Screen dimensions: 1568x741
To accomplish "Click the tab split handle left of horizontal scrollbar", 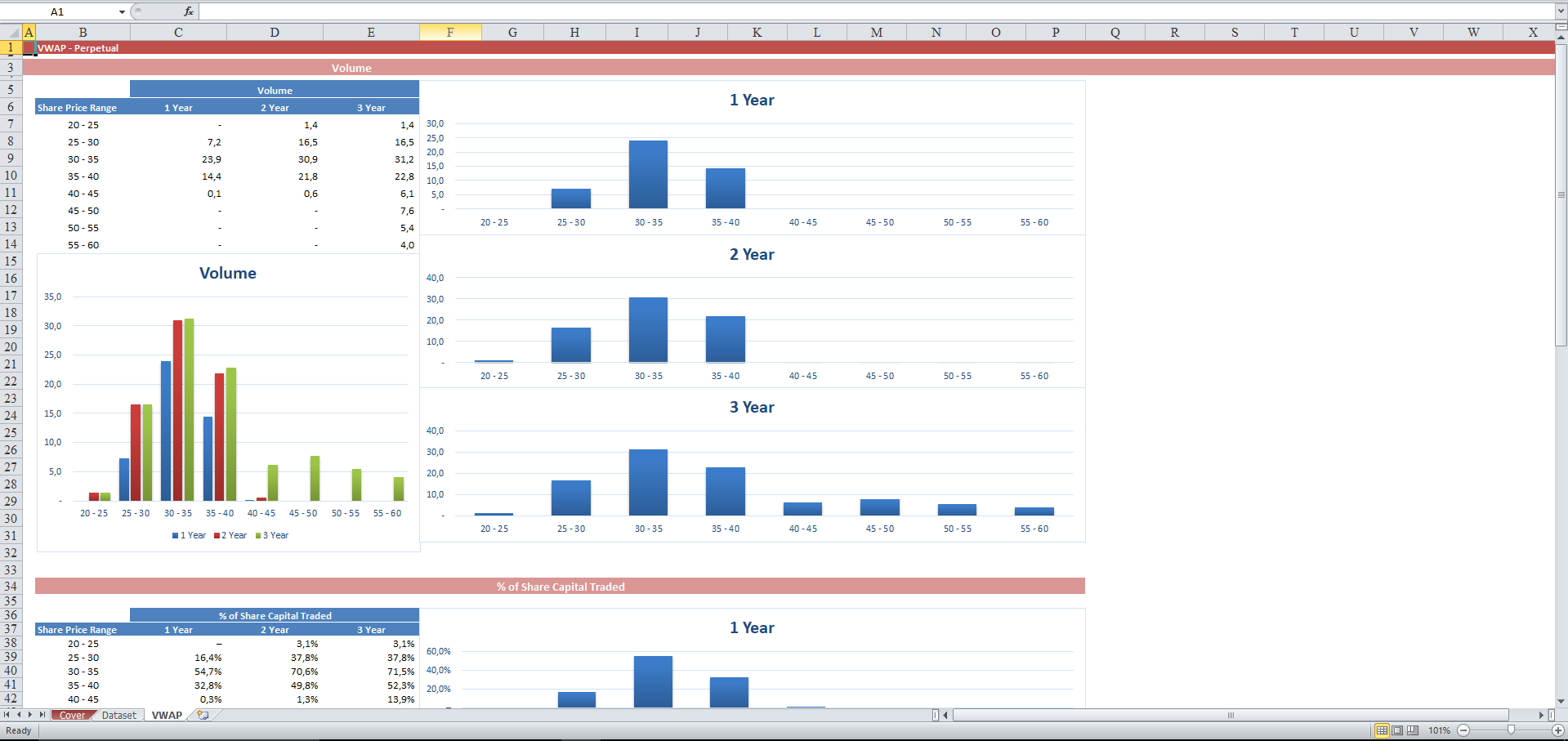I will point(936,715).
